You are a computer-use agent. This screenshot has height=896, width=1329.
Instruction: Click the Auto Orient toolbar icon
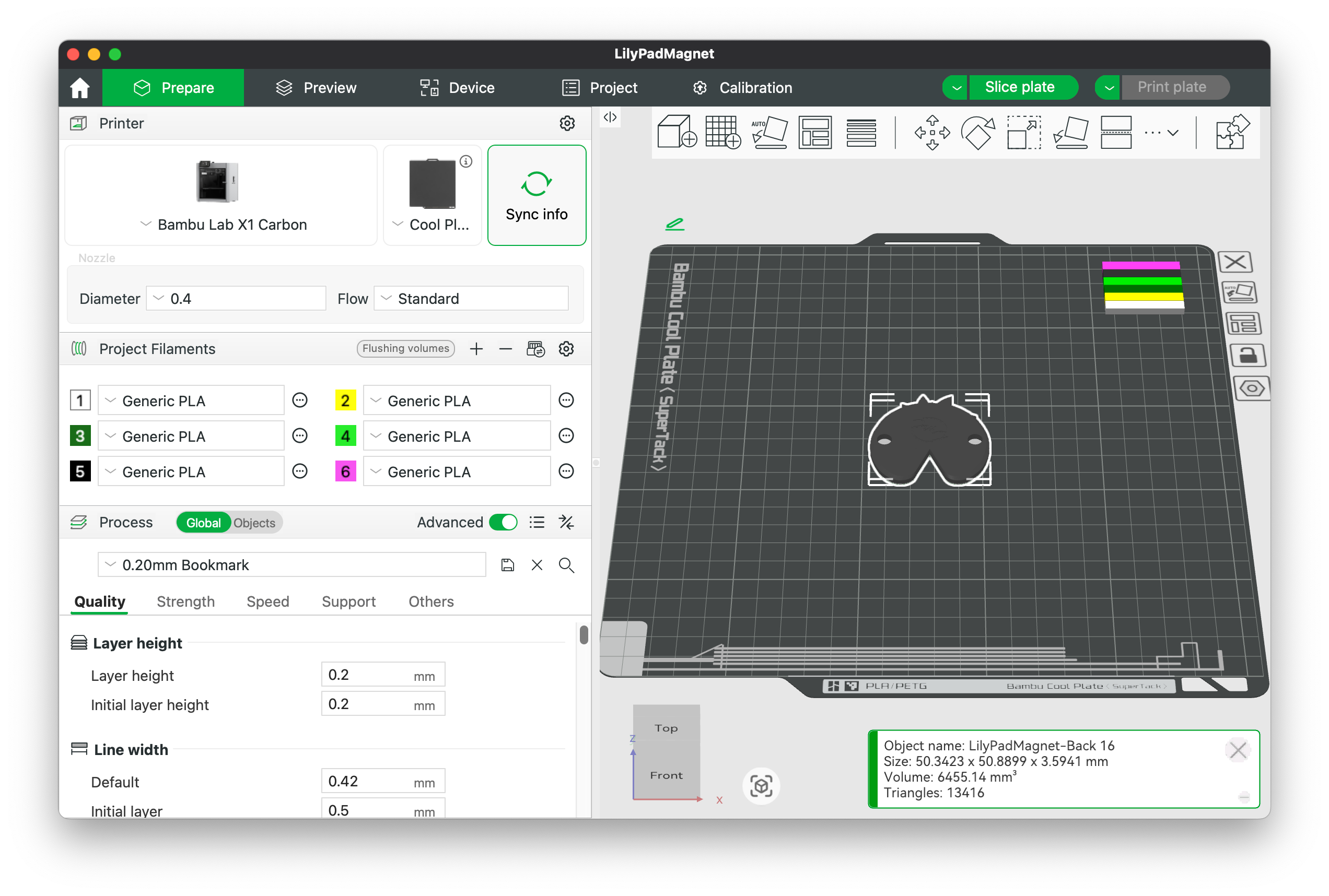point(770,132)
